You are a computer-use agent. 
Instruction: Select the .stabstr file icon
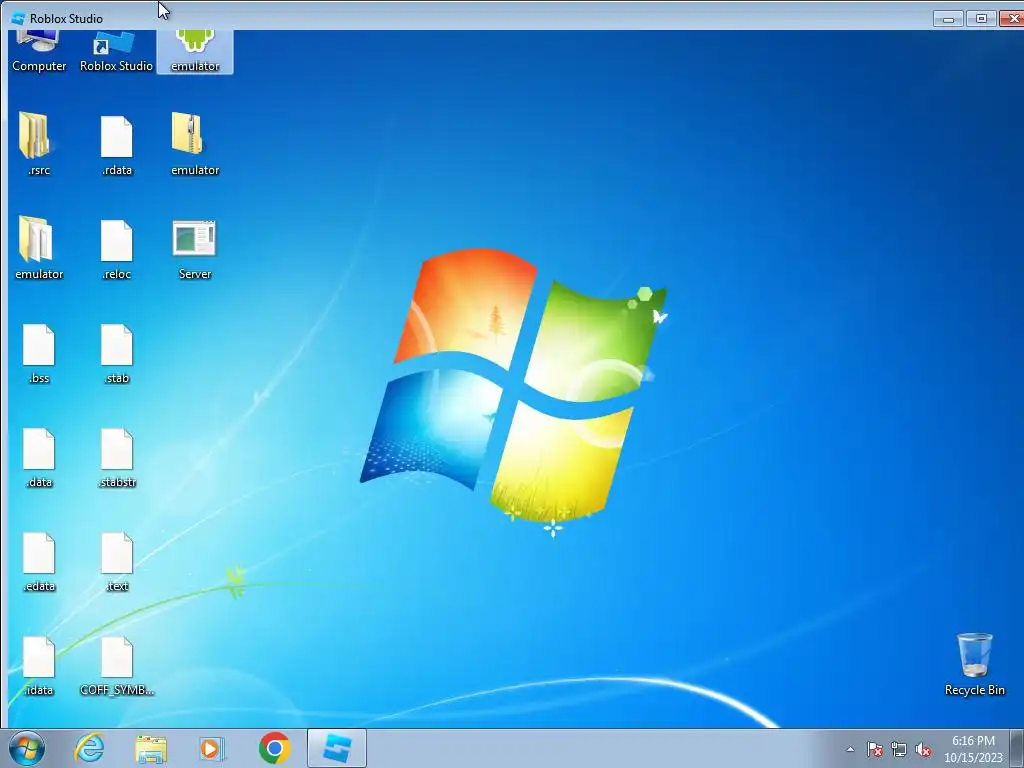pyautogui.click(x=117, y=457)
